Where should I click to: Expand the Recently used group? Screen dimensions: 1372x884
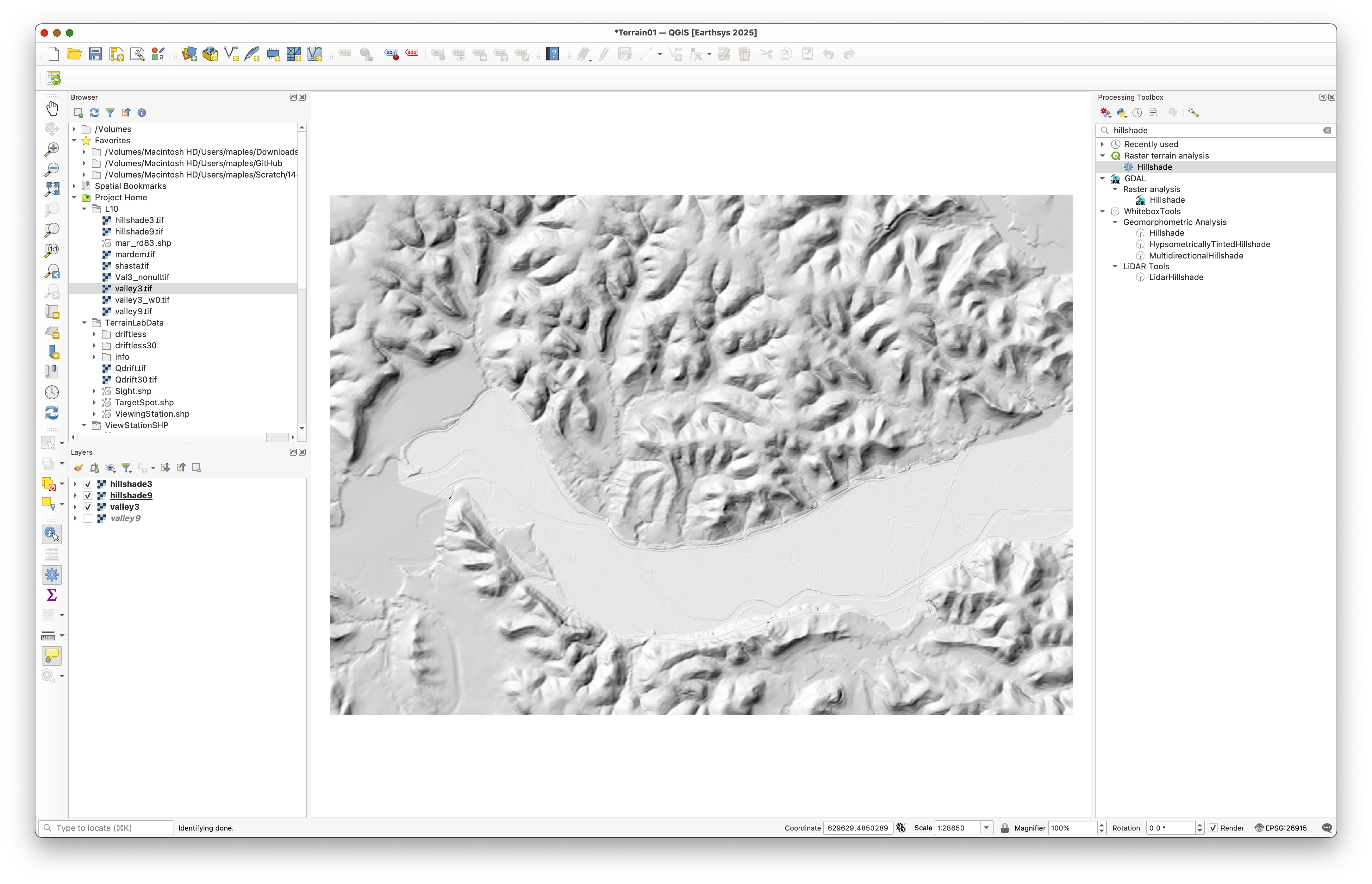[1102, 144]
